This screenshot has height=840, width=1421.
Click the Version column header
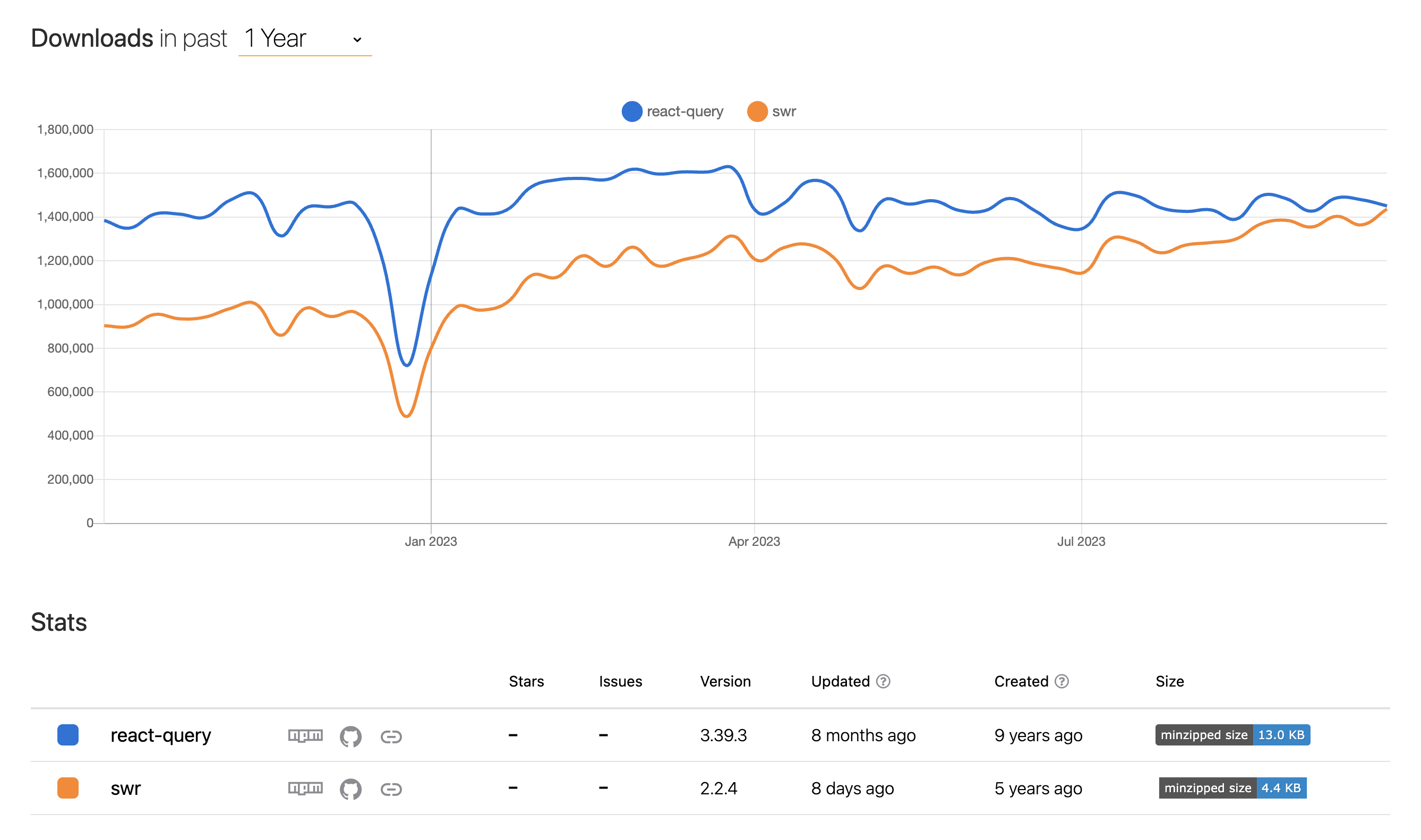click(725, 681)
